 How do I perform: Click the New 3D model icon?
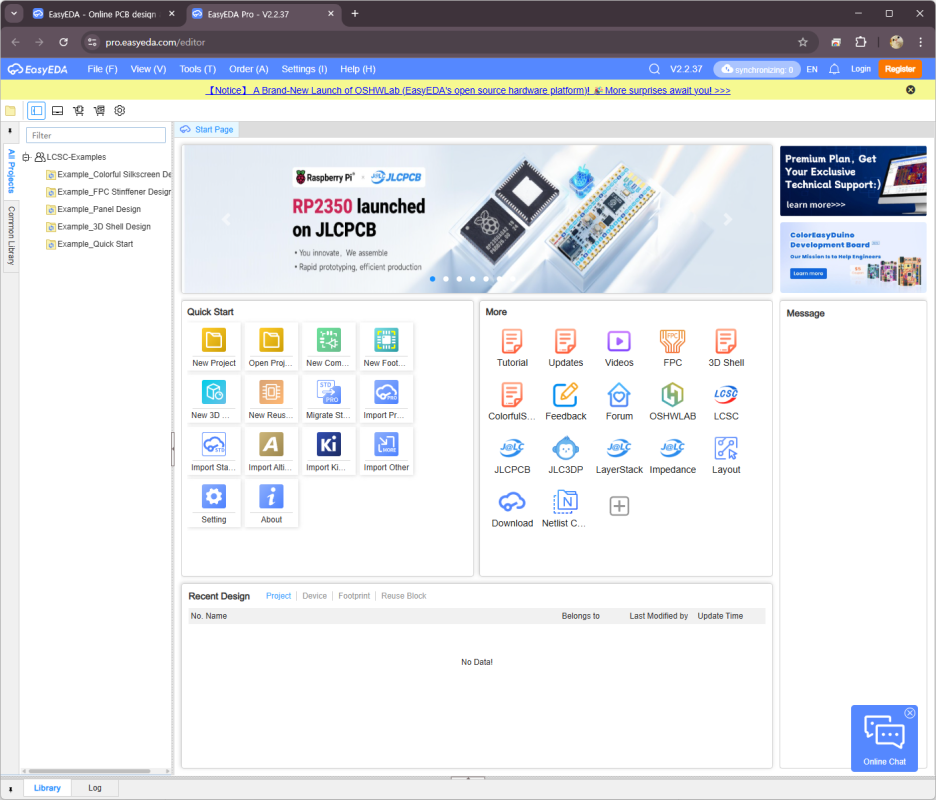point(214,393)
